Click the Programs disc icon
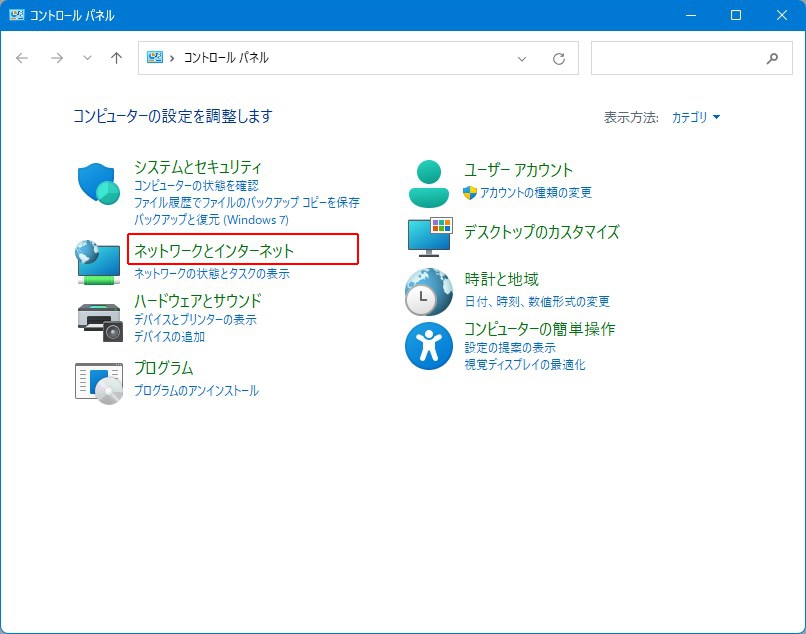The width and height of the screenshot is (806, 634). tap(98, 381)
